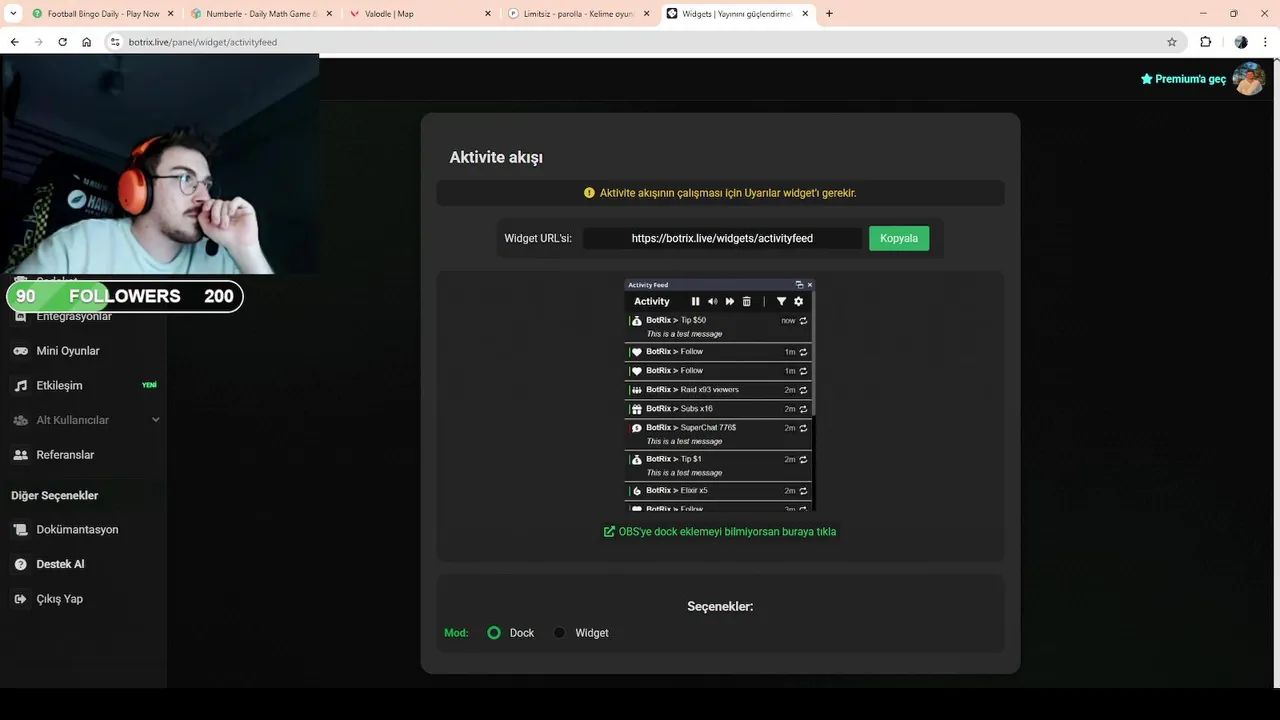1280x720 pixels.
Task: Click the browser address bar
Action: coord(640,42)
